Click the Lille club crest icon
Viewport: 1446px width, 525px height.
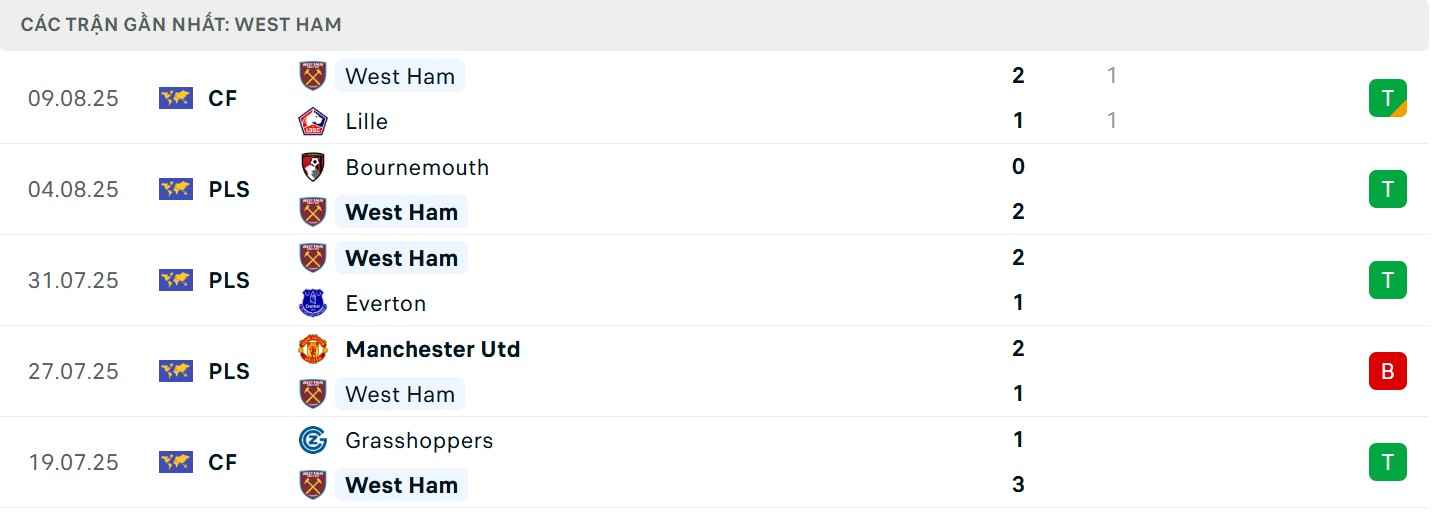[313, 121]
